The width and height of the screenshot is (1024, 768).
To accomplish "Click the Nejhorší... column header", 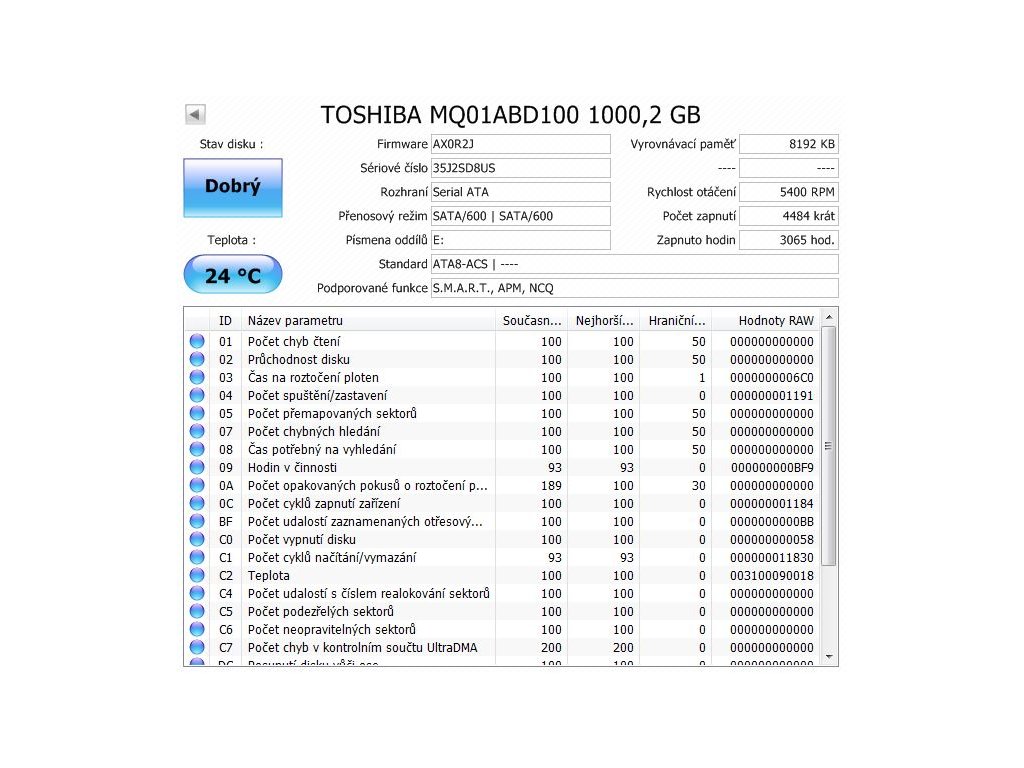I will [604, 321].
